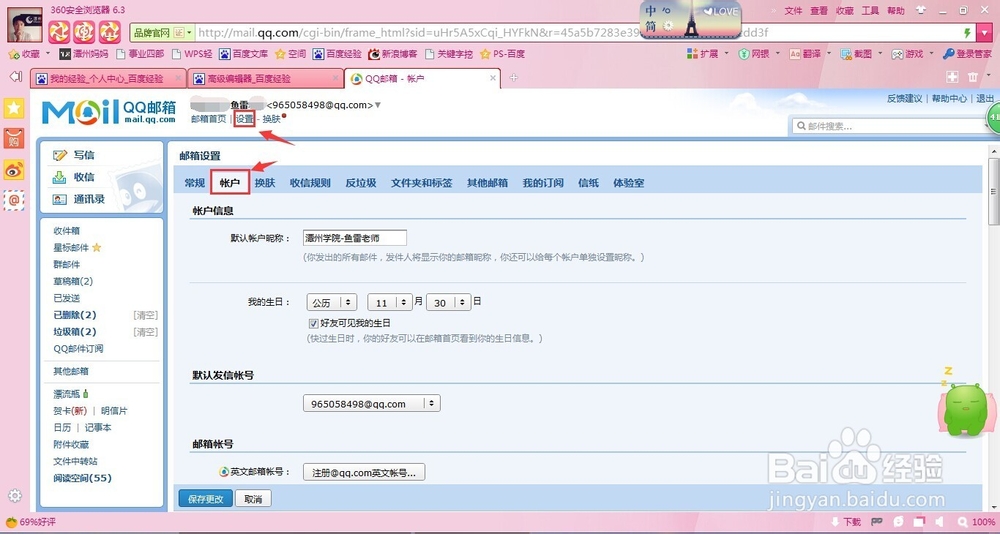The image size is (1000, 534).
Task: Open the address bar history dropdown
Action: point(984,33)
